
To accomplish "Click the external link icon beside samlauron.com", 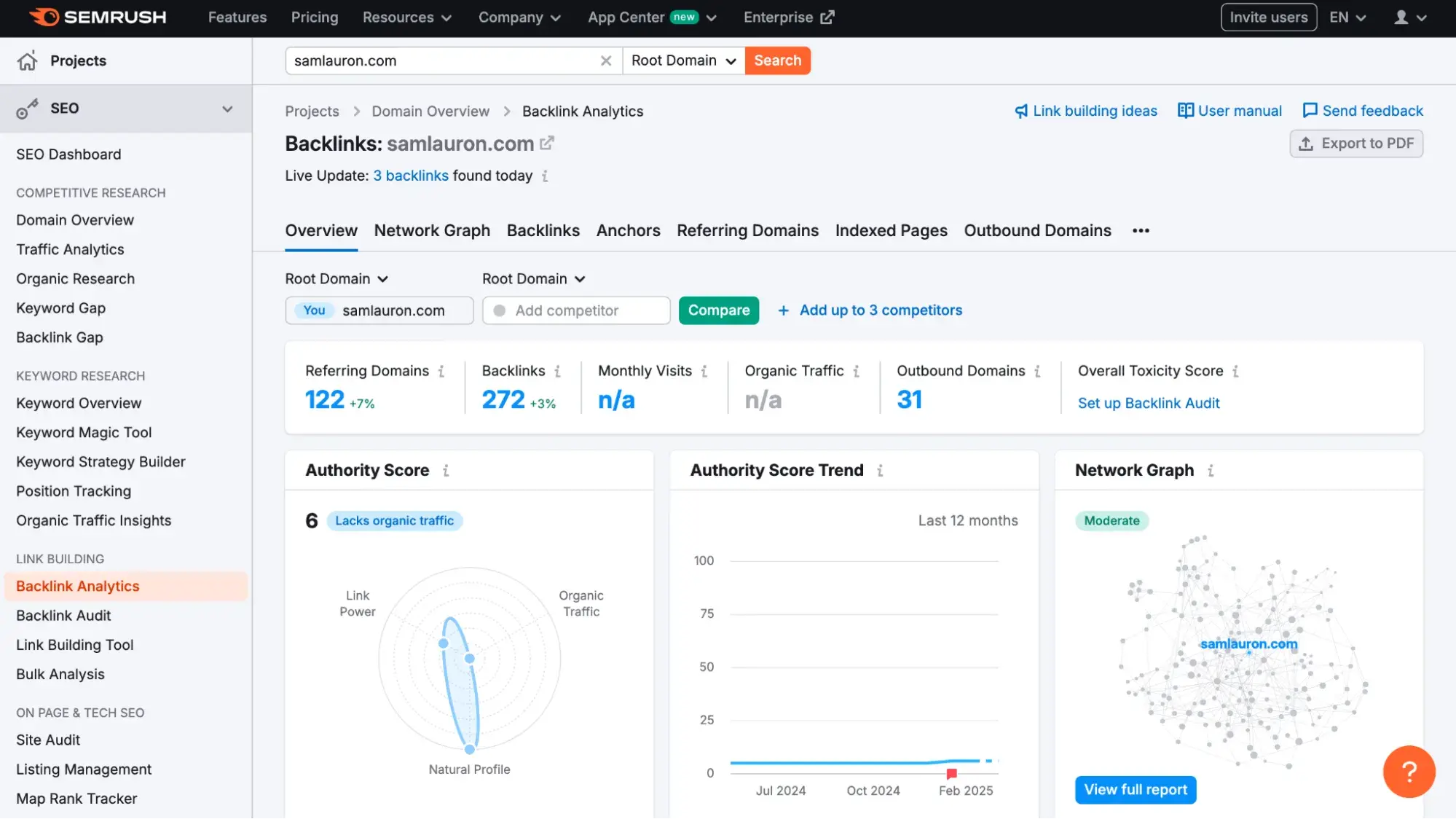I will pos(547,143).
